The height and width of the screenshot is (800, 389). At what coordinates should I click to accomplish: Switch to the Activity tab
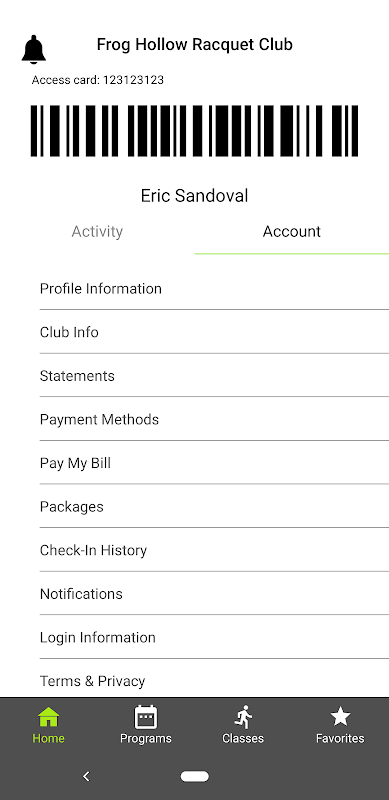pos(97,232)
